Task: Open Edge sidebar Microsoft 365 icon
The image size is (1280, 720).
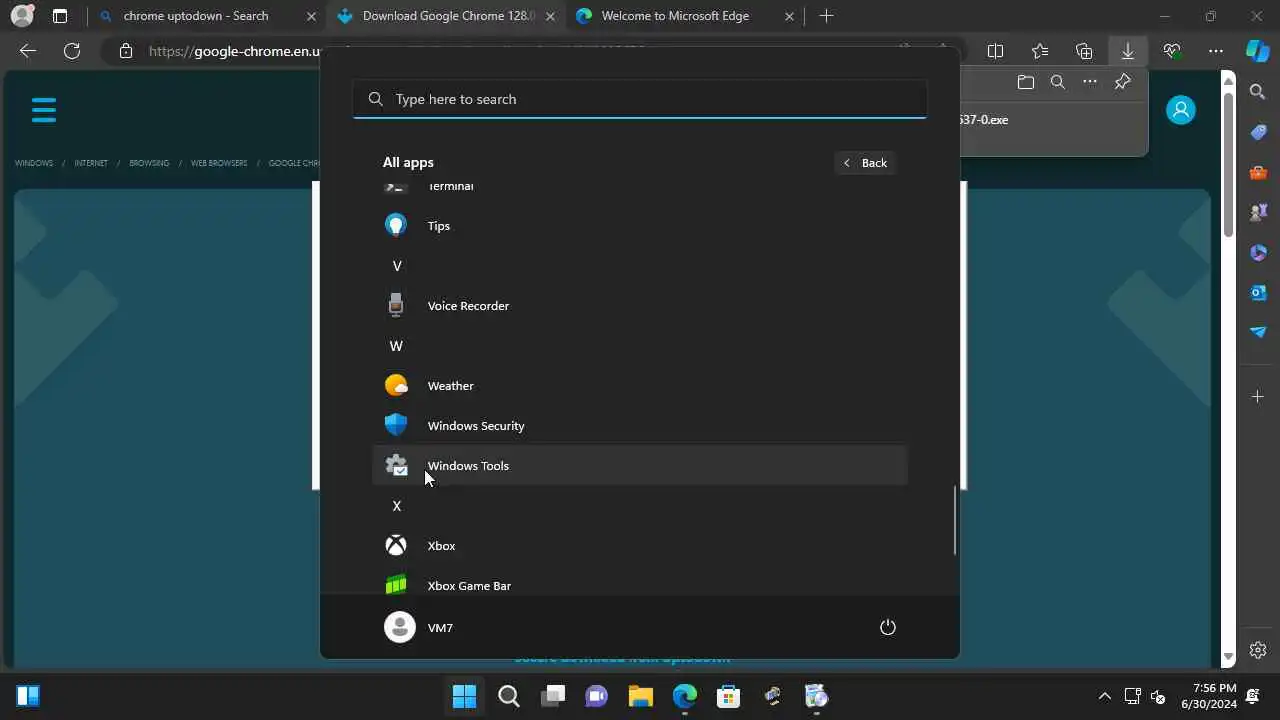Action: coord(1258,252)
